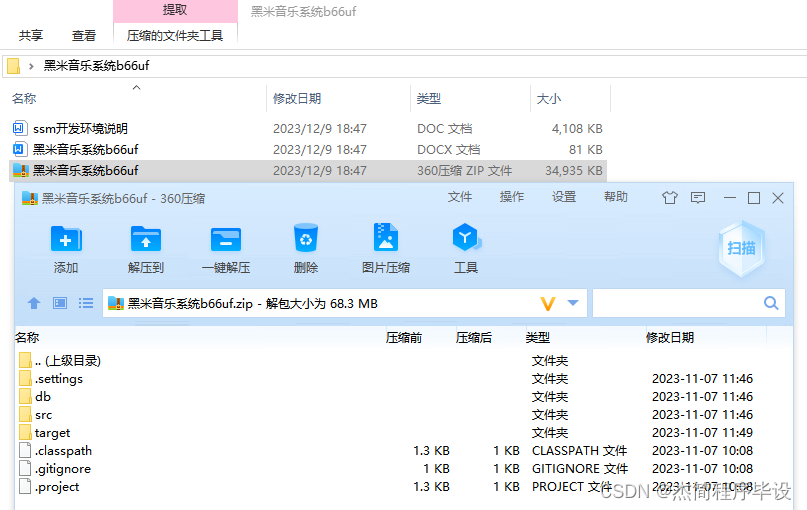Open the 操作 menu in 360压缩
Screen dimensions: 807x510
pos(512,197)
